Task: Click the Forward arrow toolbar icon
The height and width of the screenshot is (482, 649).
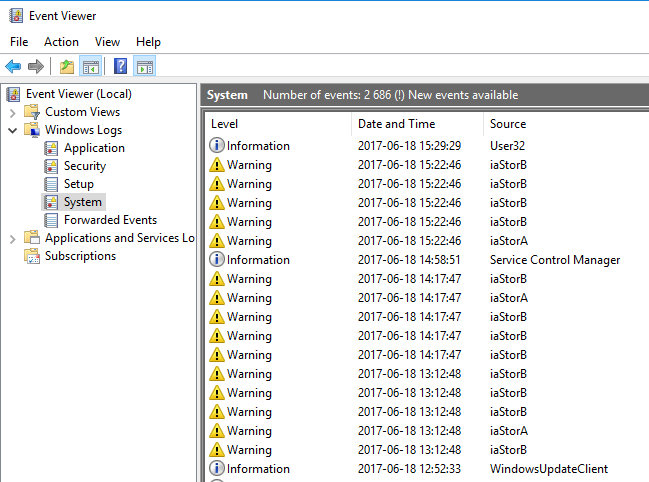Action: click(36, 67)
